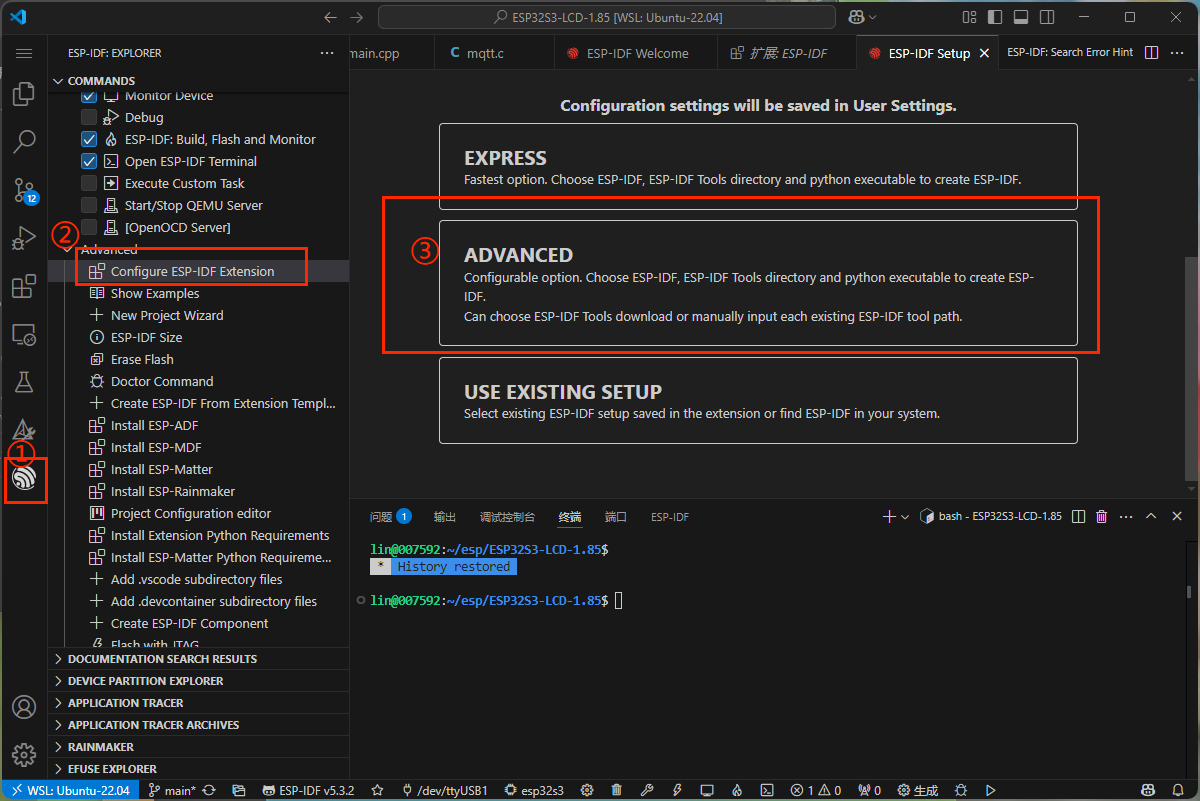Open the Run and Debug view
Image resolution: width=1200 pixels, height=801 pixels.
(24, 238)
